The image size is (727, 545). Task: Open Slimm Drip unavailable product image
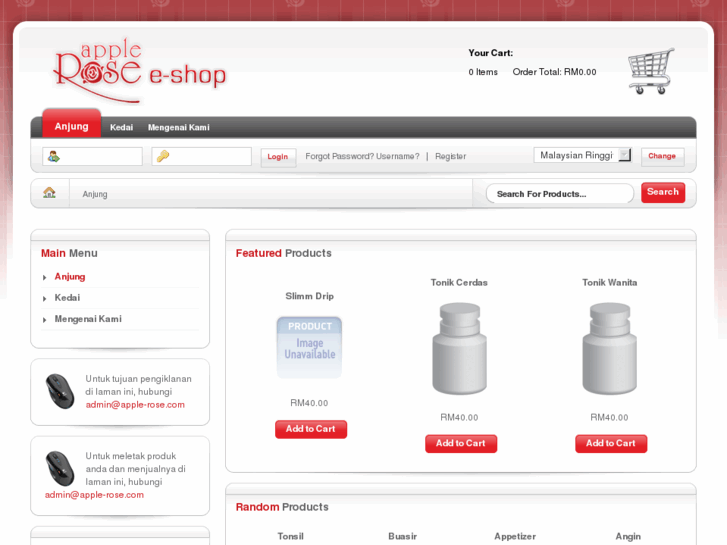coord(309,347)
